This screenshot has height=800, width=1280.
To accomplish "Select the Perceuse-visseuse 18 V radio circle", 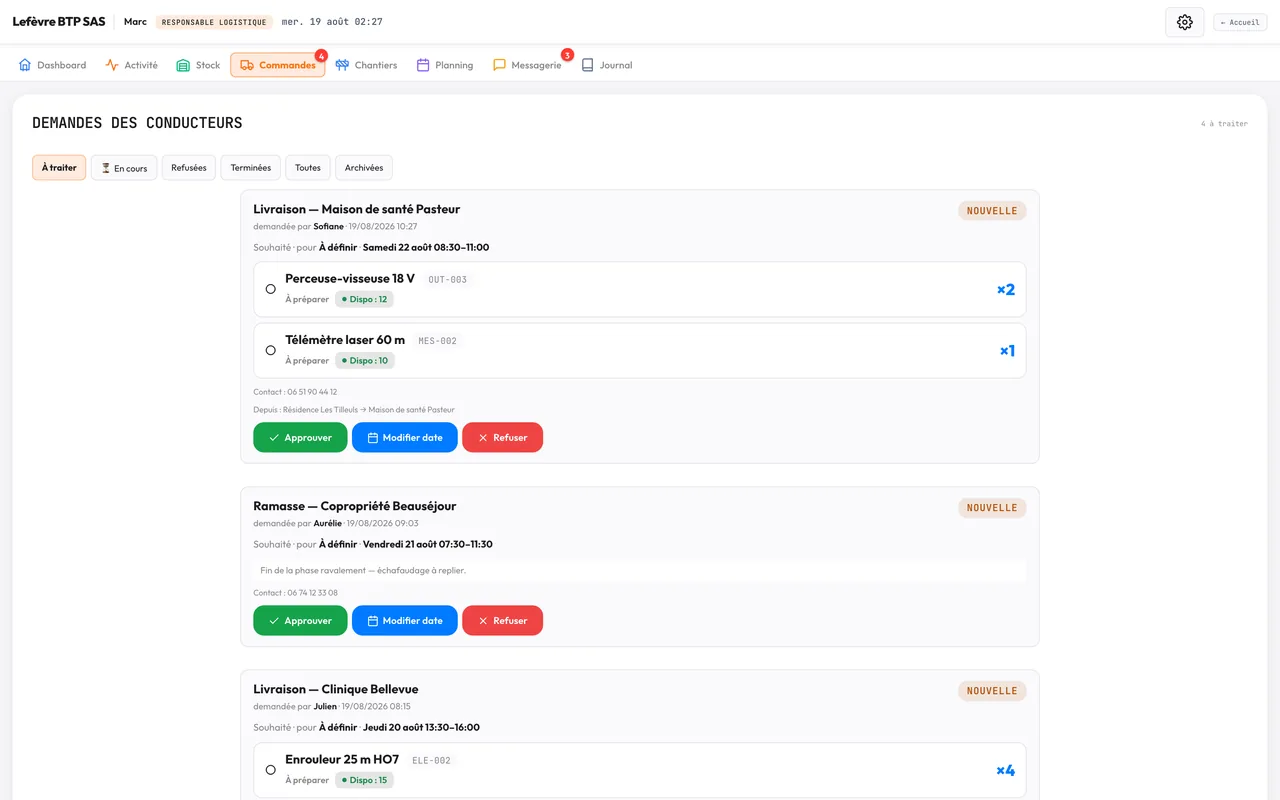I will 270,289.
